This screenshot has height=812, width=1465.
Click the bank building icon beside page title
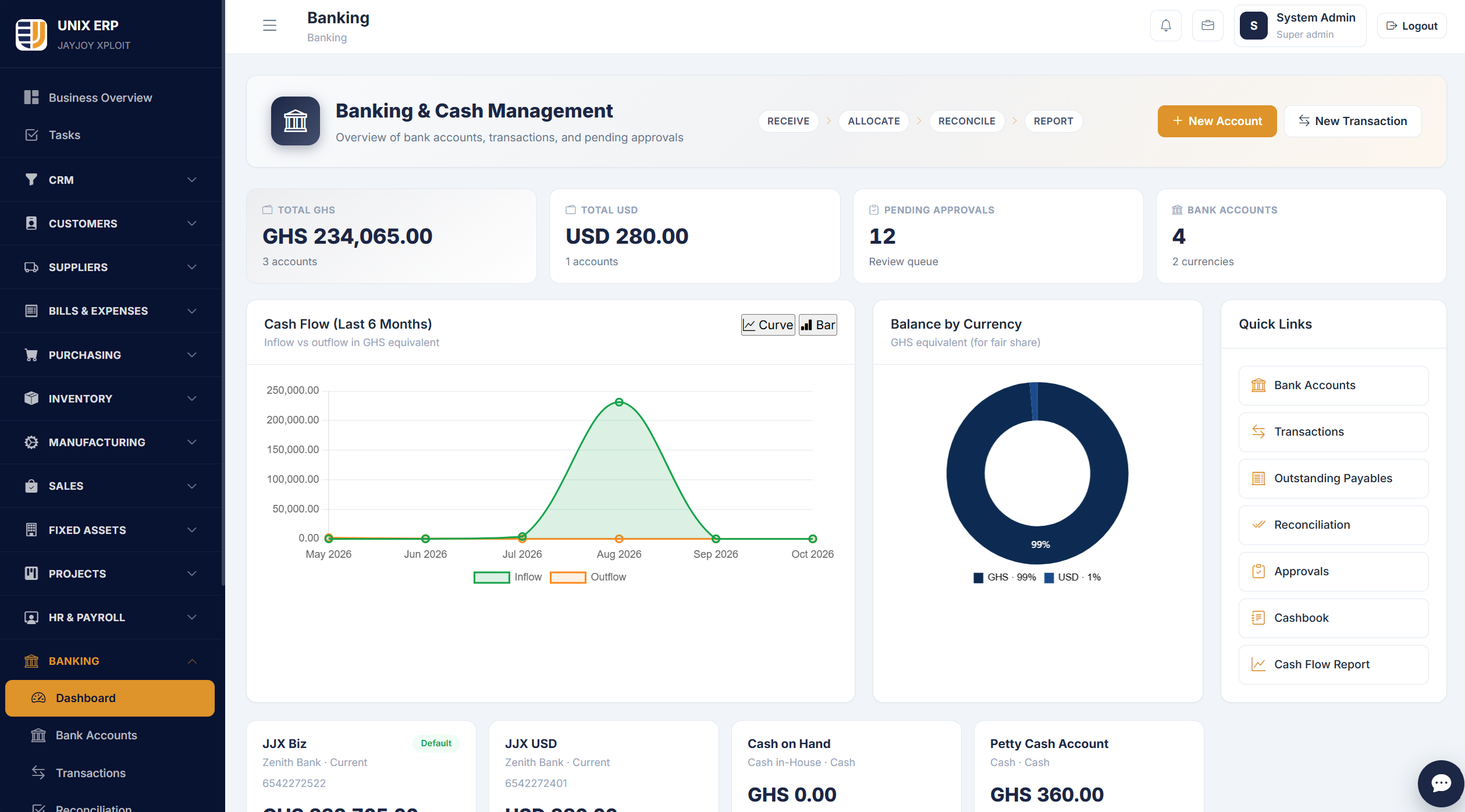point(296,121)
